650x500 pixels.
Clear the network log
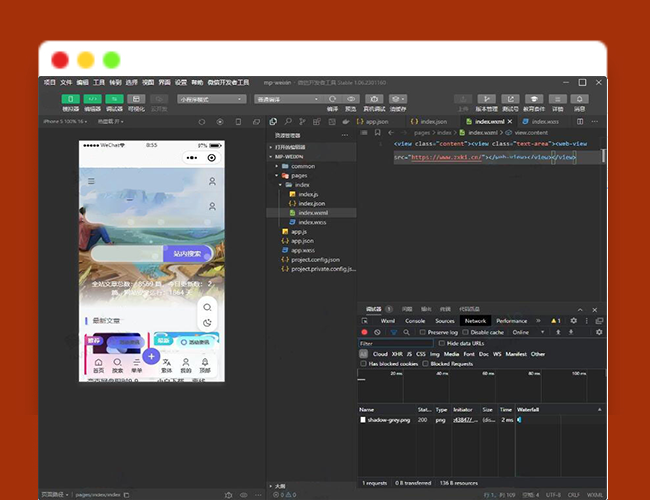click(x=377, y=332)
